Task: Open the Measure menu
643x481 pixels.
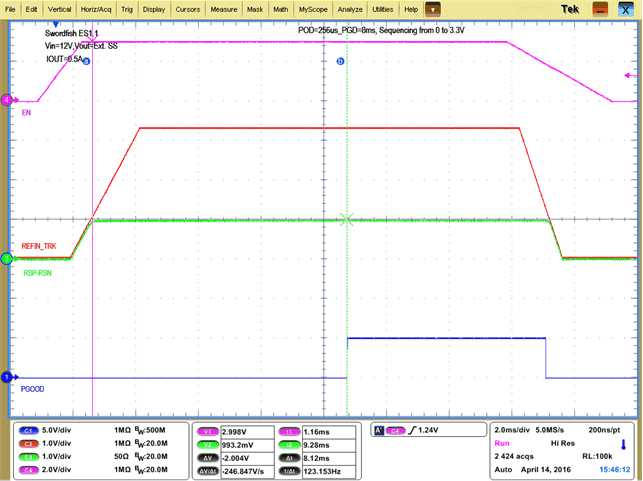Action: point(223,9)
